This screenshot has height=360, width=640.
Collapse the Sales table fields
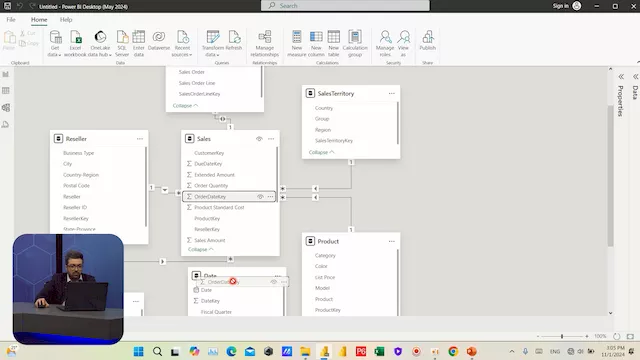200,249
